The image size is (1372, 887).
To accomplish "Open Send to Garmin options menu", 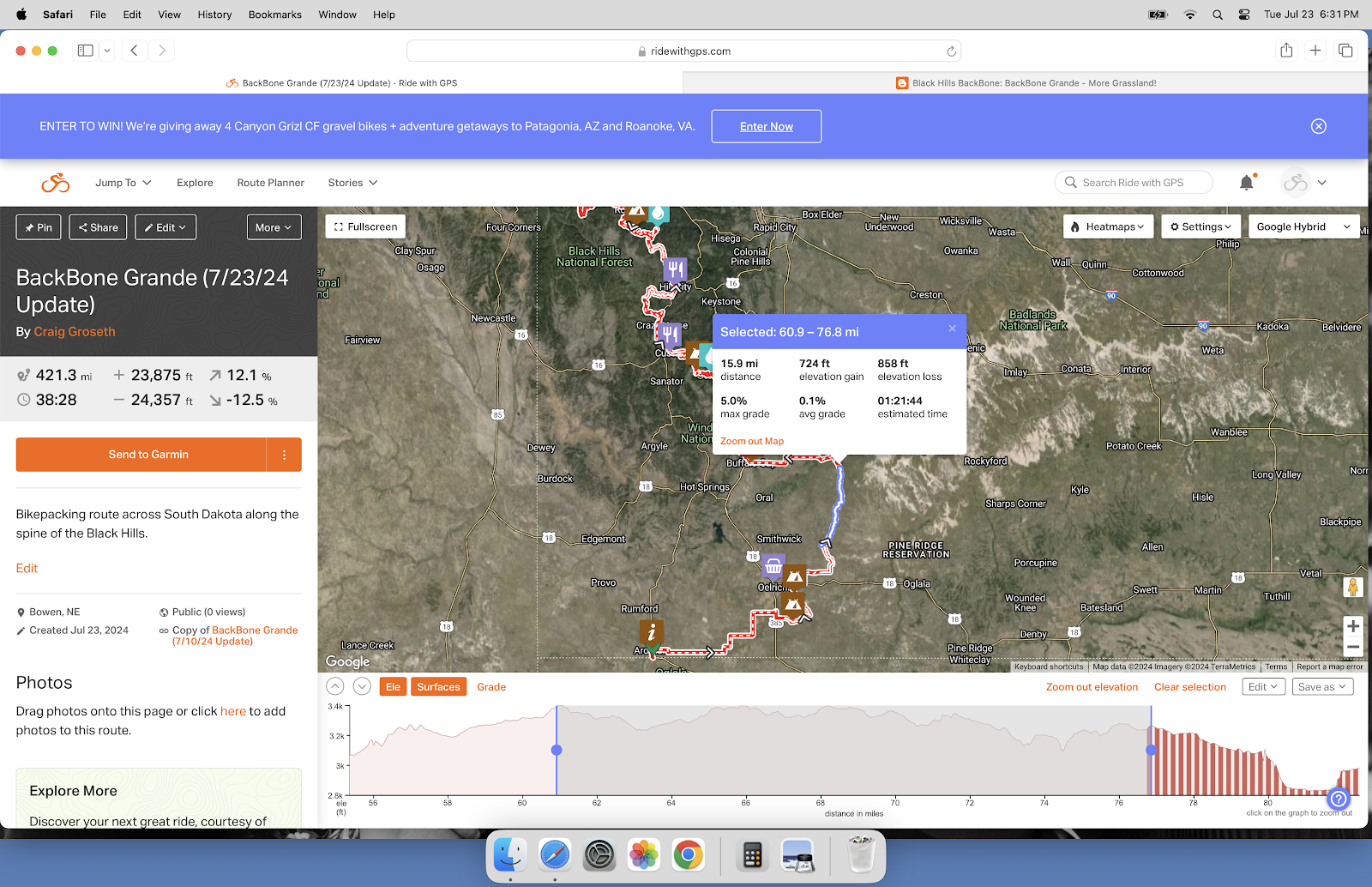I will (x=284, y=455).
